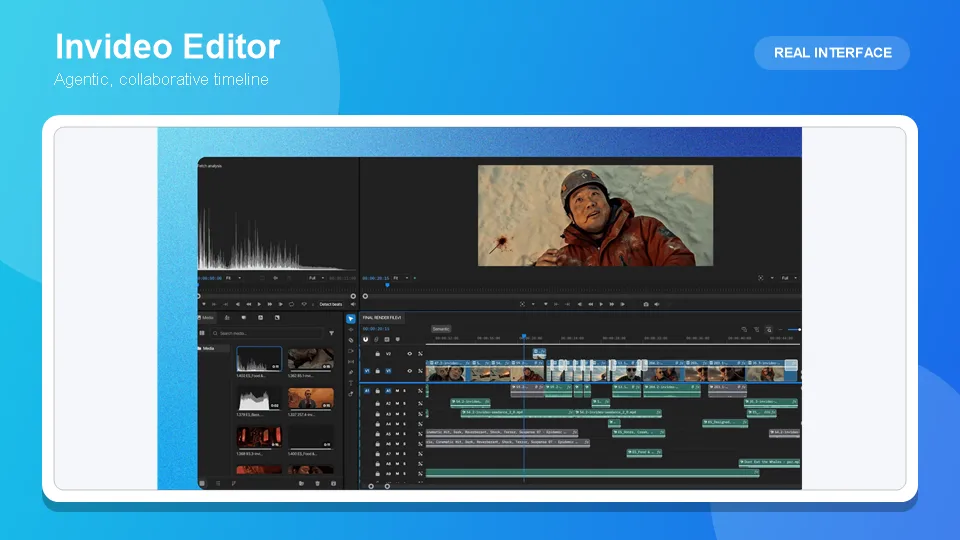Select the Dont Eat the Whales audio clip
The width and height of the screenshot is (960, 540).
(770, 462)
